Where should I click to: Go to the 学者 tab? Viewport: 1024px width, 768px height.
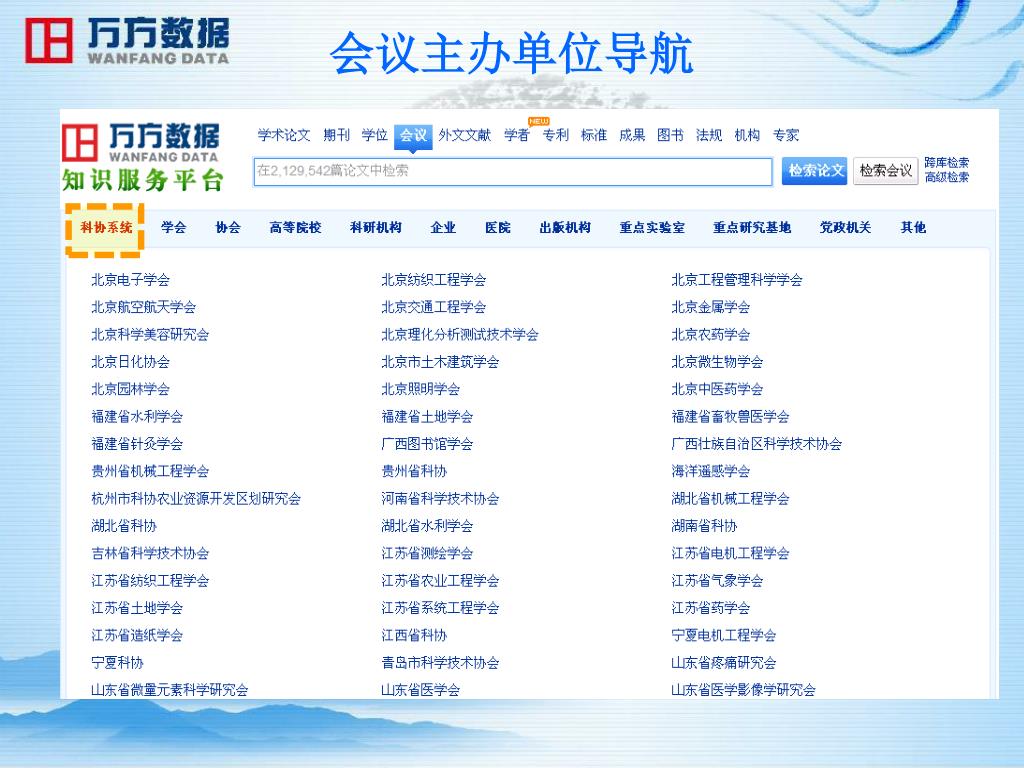[x=517, y=135]
